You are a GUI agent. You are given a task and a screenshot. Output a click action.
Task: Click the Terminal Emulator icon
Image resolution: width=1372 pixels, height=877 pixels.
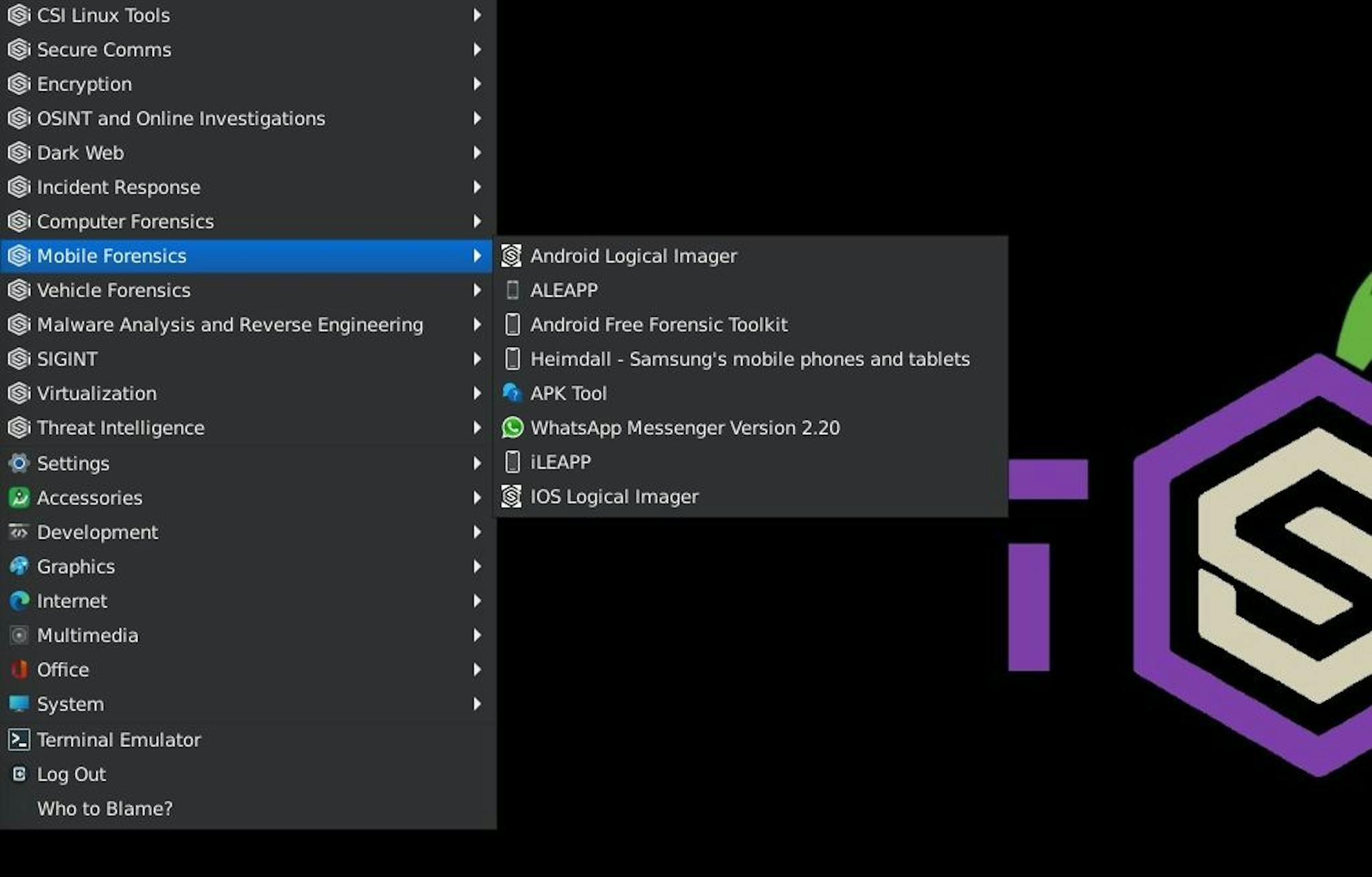(x=18, y=739)
